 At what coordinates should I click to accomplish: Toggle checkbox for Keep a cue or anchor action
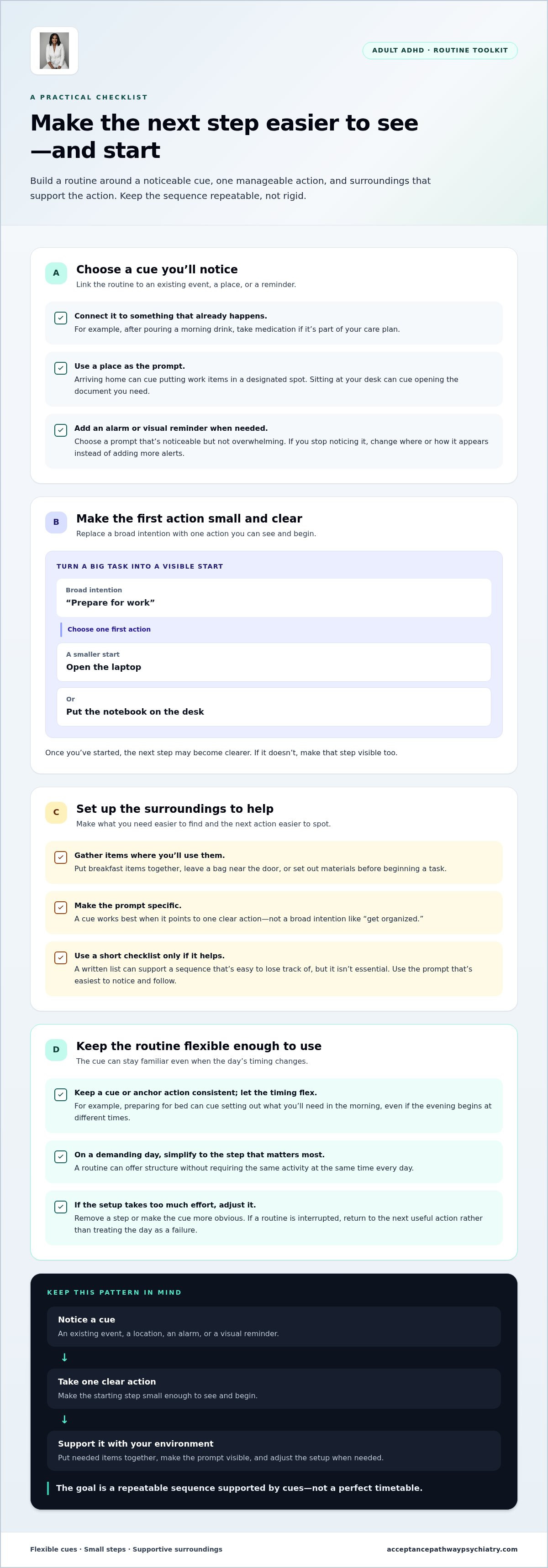[61, 1095]
